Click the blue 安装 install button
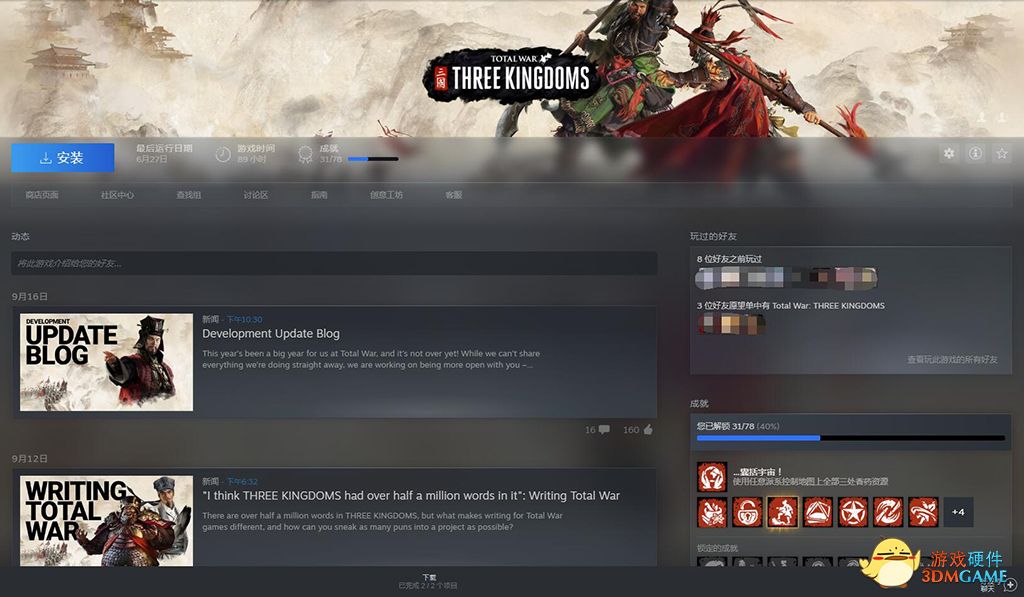Image resolution: width=1024 pixels, height=597 pixels. tap(63, 157)
